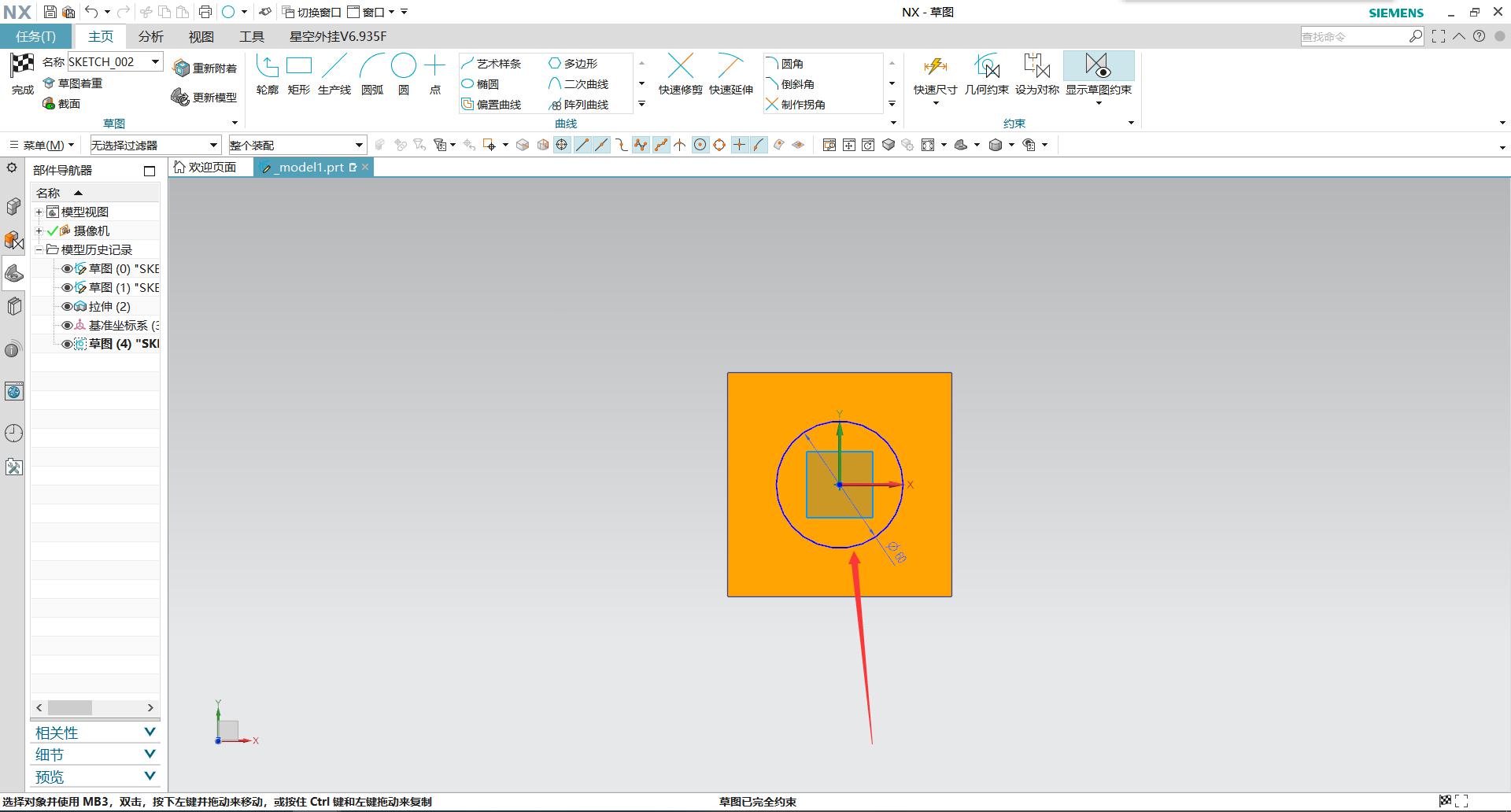Expand the 模型视图 tree node
1511x812 pixels.
[39, 212]
